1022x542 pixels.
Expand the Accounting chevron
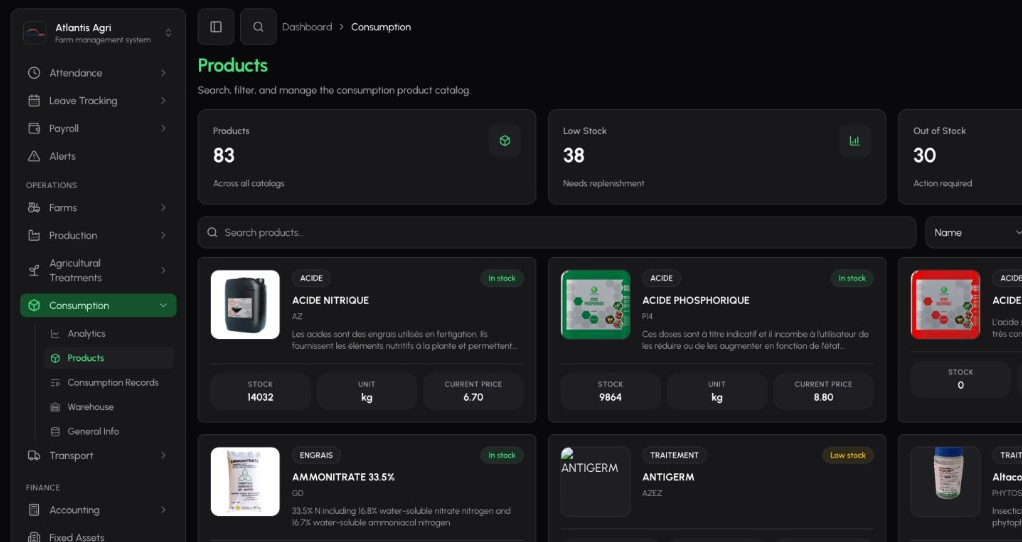pyautogui.click(x=163, y=510)
